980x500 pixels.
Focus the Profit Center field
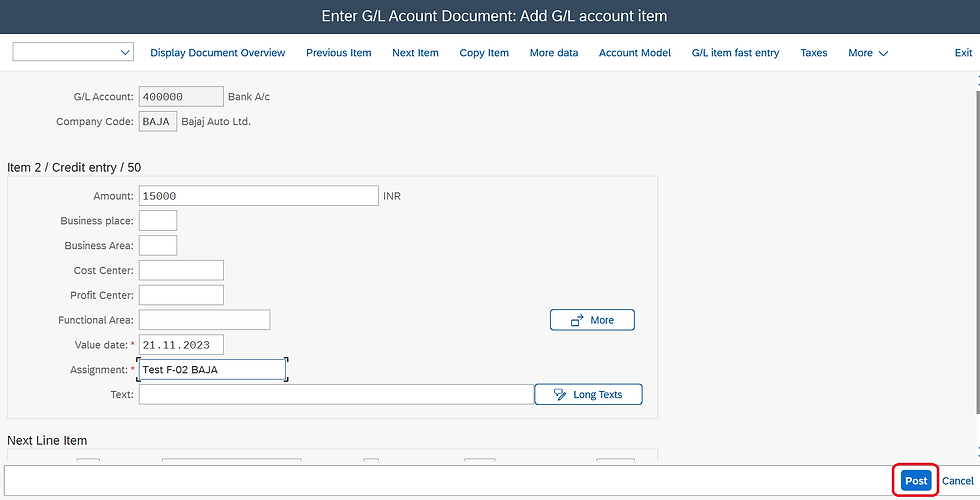[x=181, y=295]
